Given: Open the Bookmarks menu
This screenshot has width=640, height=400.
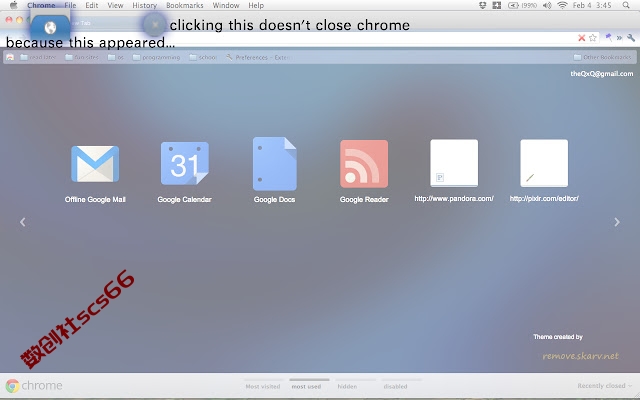Looking at the screenshot, I should pyautogui.click(x=184, y=5).
